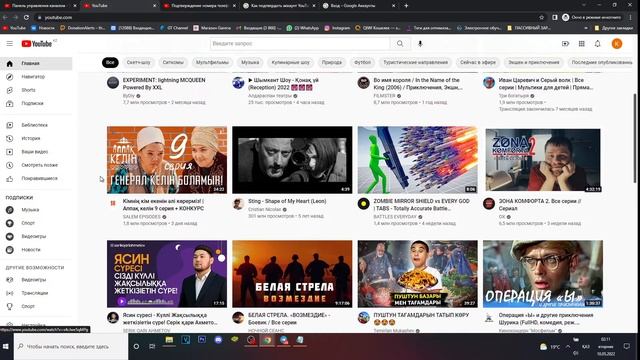
Task: Open the Иван Царевич и Серый волк title
Action: point(546,84)
